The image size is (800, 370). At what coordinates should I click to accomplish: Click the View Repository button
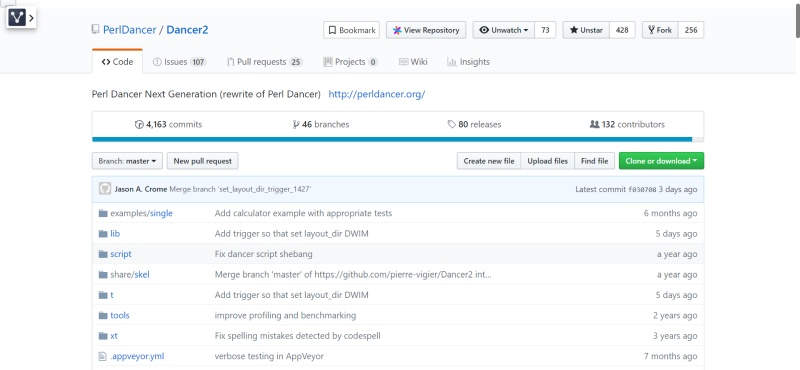[x=426, y=30]
